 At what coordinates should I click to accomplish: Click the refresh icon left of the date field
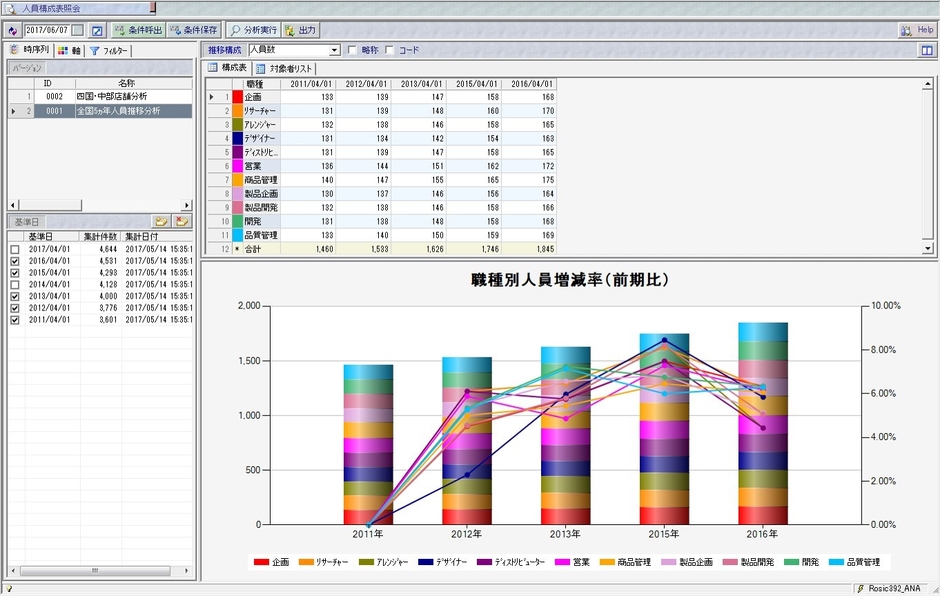click(12, 30)
